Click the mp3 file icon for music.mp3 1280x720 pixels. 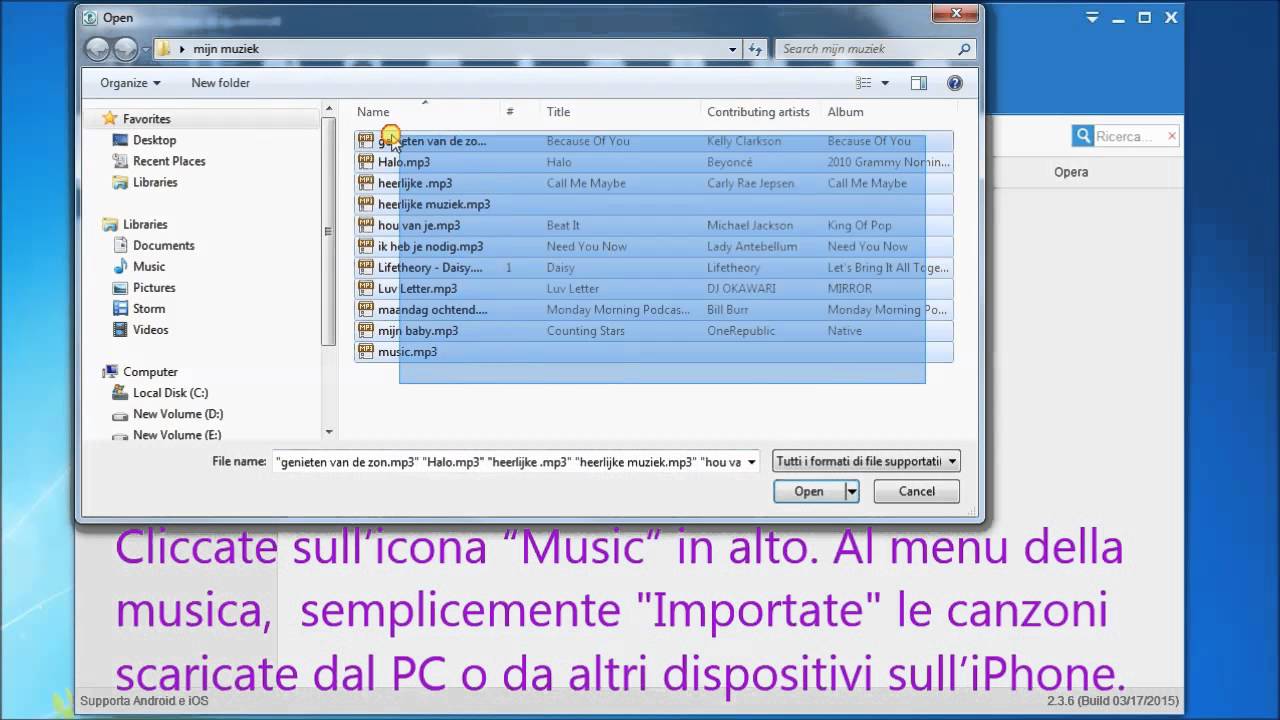[366, 352]
